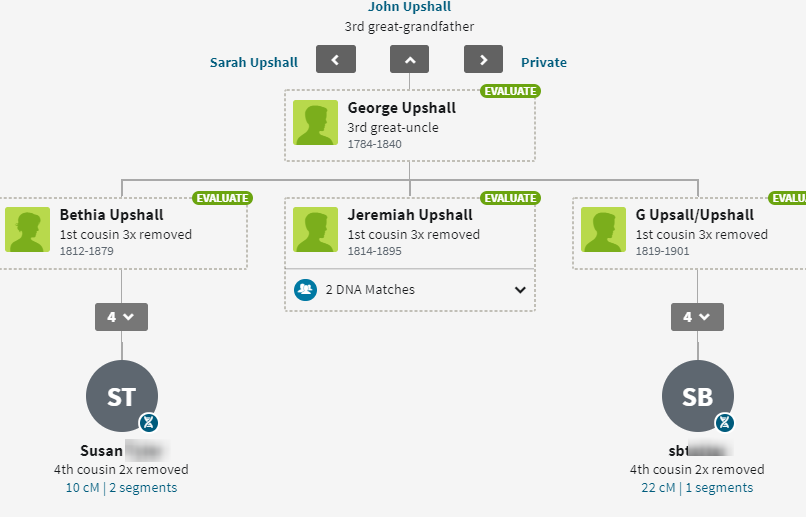Click G Upsall/Upshall's profile avatar icon
The height and width of the screenshot is (517, 806).
pyautogui.click(x=603, y=230)
